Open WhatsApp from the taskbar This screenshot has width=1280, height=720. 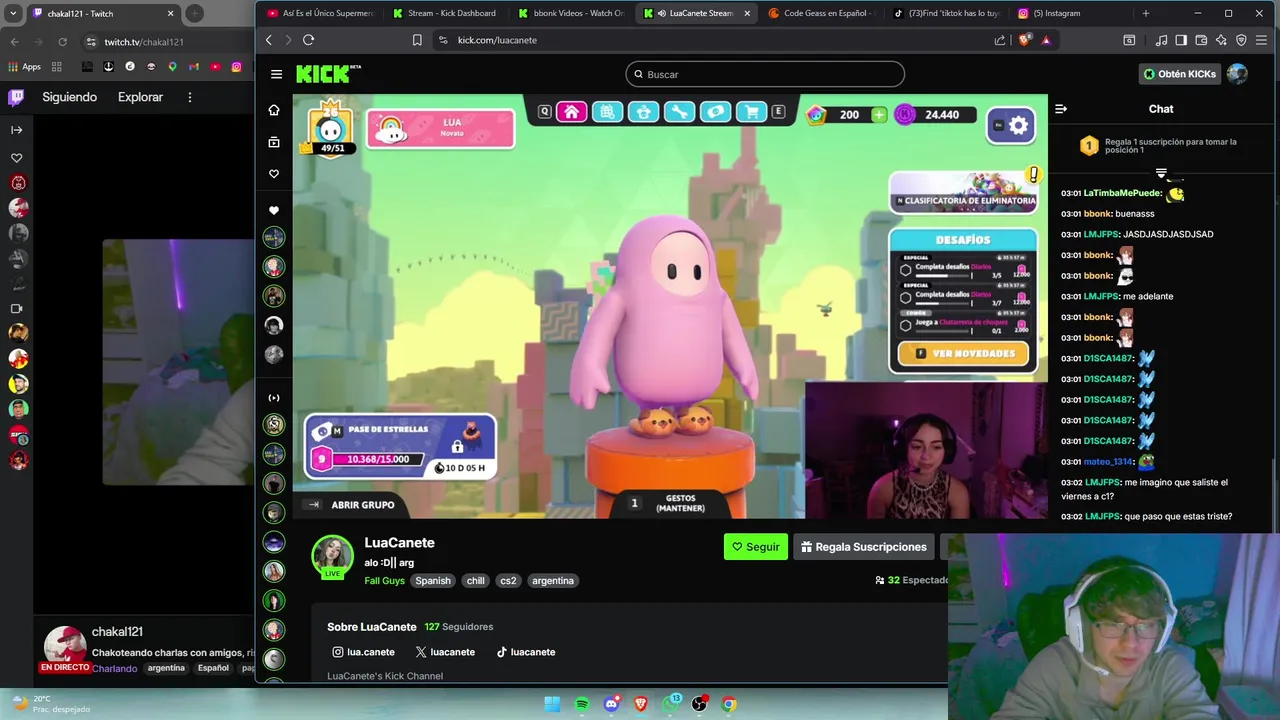[x=671, y=704]
